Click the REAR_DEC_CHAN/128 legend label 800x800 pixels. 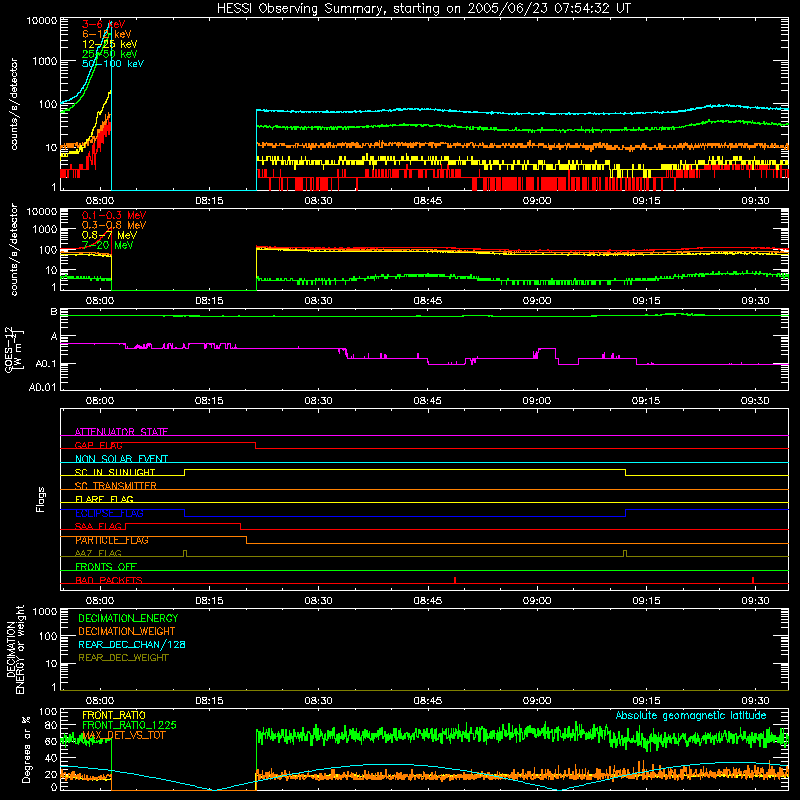132,644
